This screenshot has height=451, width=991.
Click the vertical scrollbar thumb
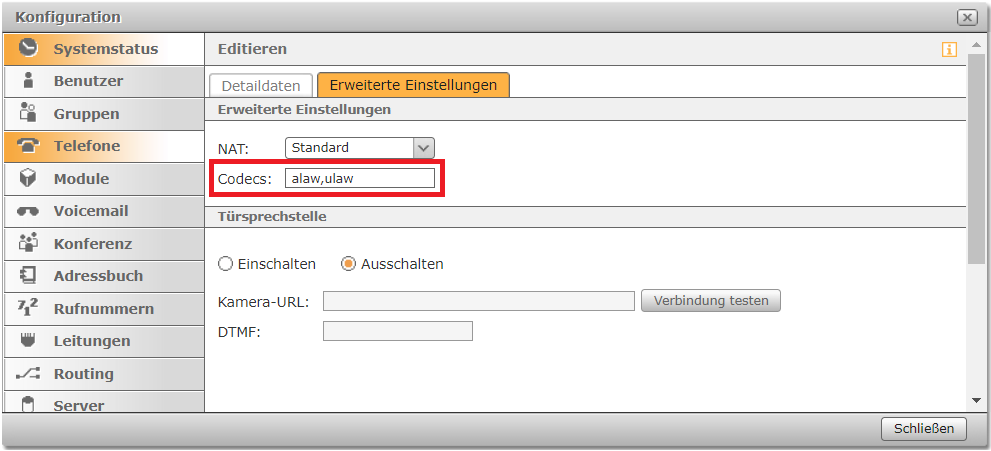tap(977, 160)
